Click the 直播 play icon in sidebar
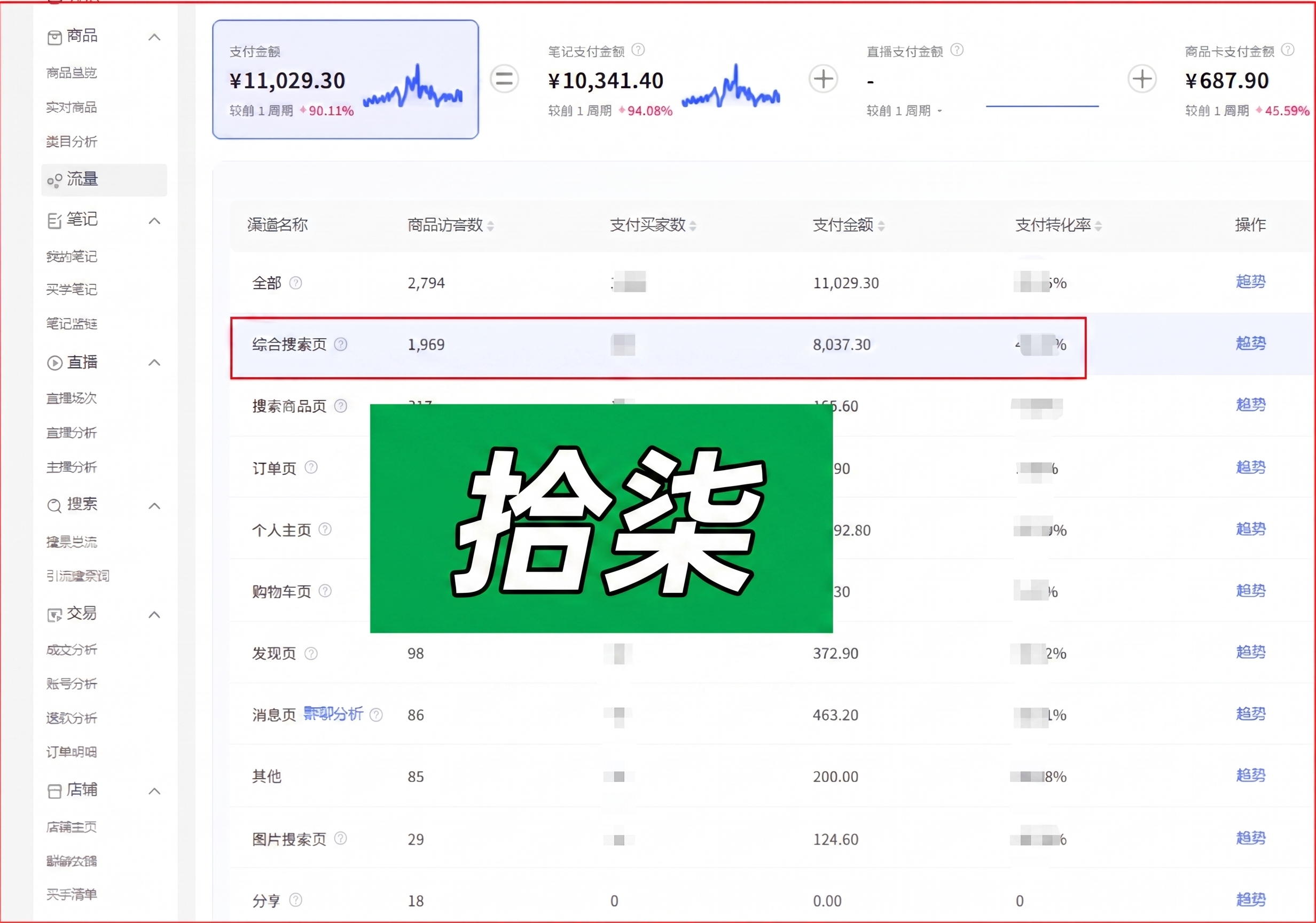Image resolution: width=1316 pixels, height=923 pixels. pyautogui.click(x=54, y=363)
